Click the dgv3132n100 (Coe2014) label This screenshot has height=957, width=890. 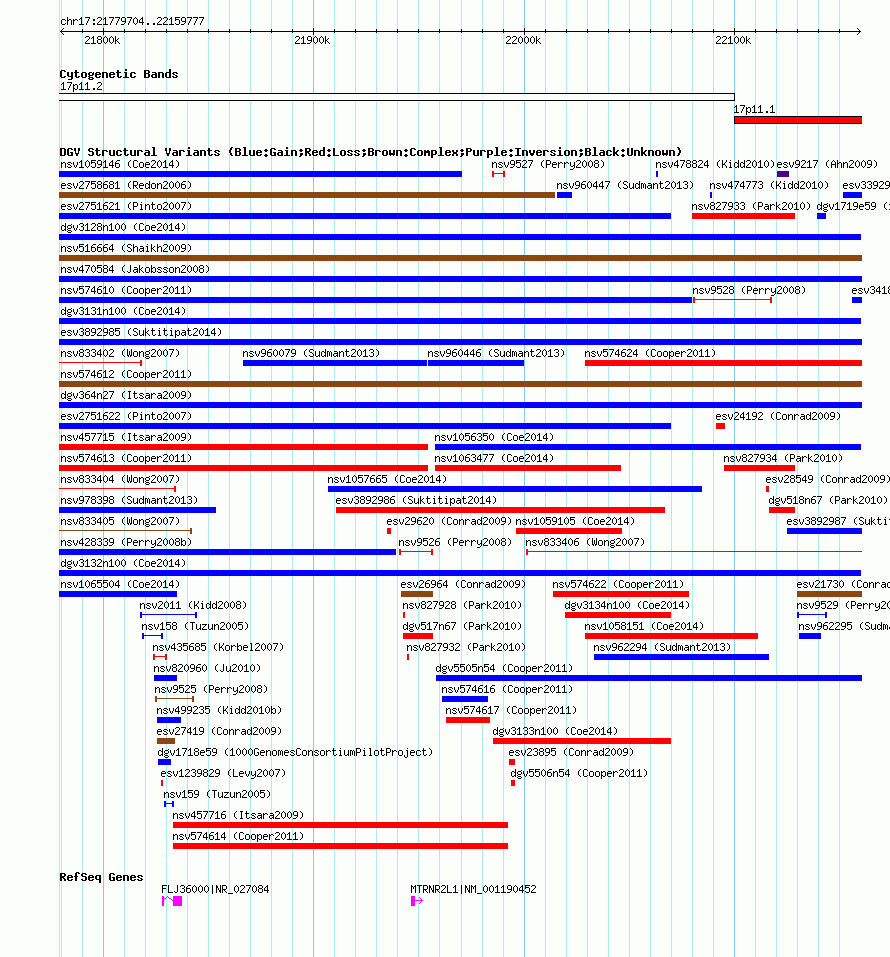point(123,563)
